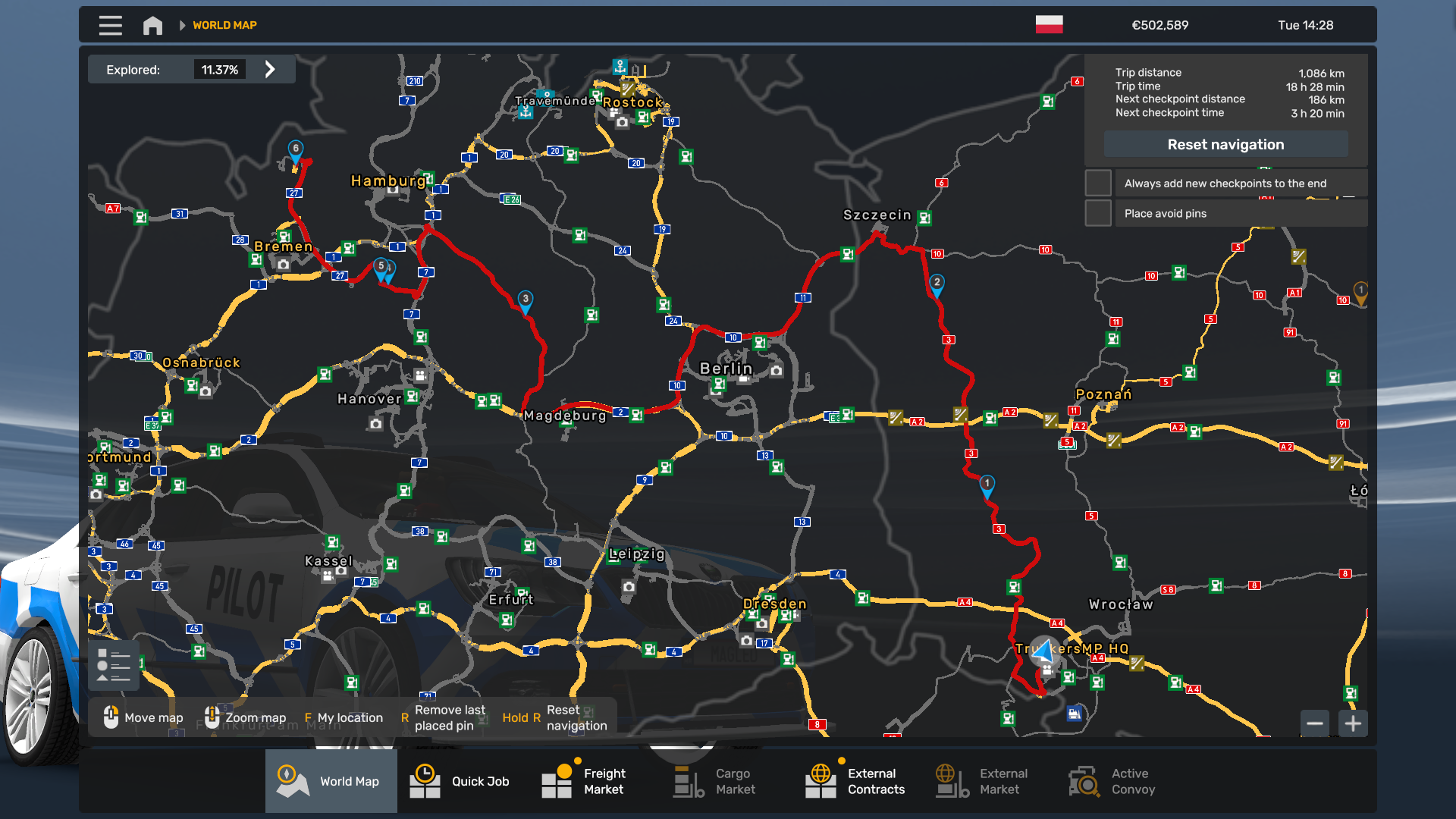Screen dimensions: 1456x819
Task: Click the Trip distance 1,086 km value
Action: pos(1321,73)
